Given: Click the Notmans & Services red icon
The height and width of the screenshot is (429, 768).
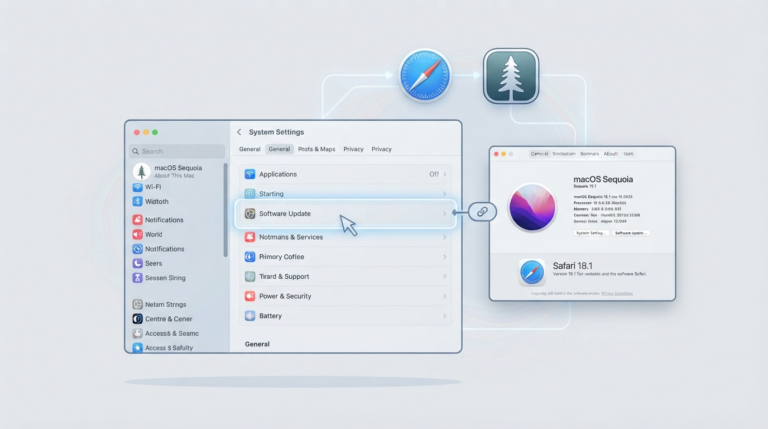Looking at the screenshot, I should click(x=250, y=237).
